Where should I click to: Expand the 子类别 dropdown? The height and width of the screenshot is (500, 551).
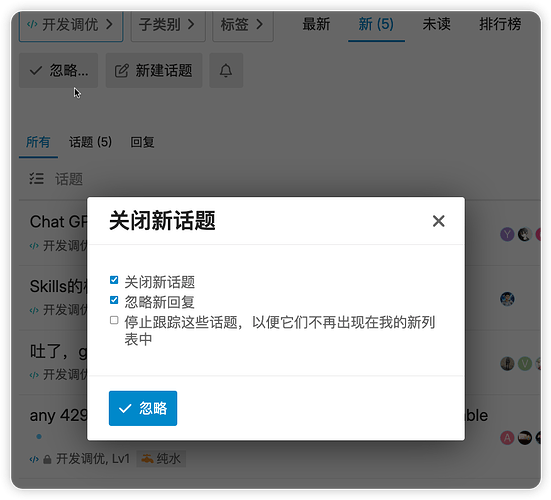(x=168, y=25)
